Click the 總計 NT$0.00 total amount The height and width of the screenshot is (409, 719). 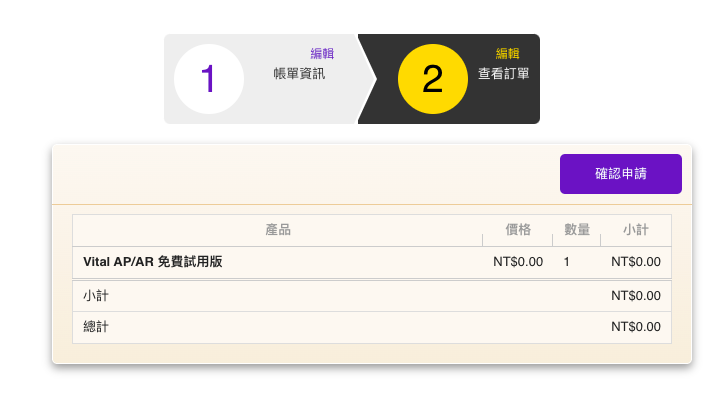pyautogui.click(x=636, y=327)
